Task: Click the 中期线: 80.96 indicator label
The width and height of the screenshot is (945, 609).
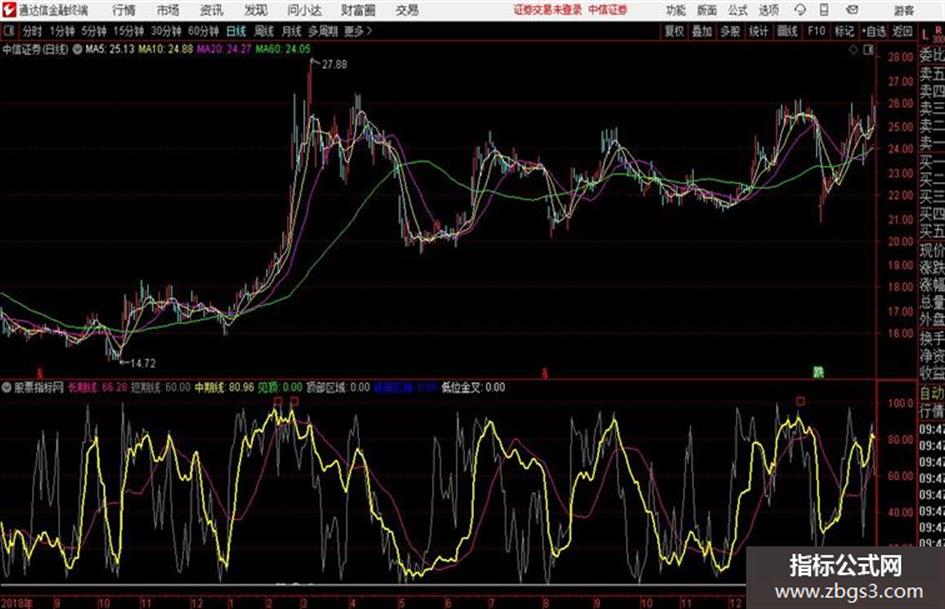Action: (224, 388)
